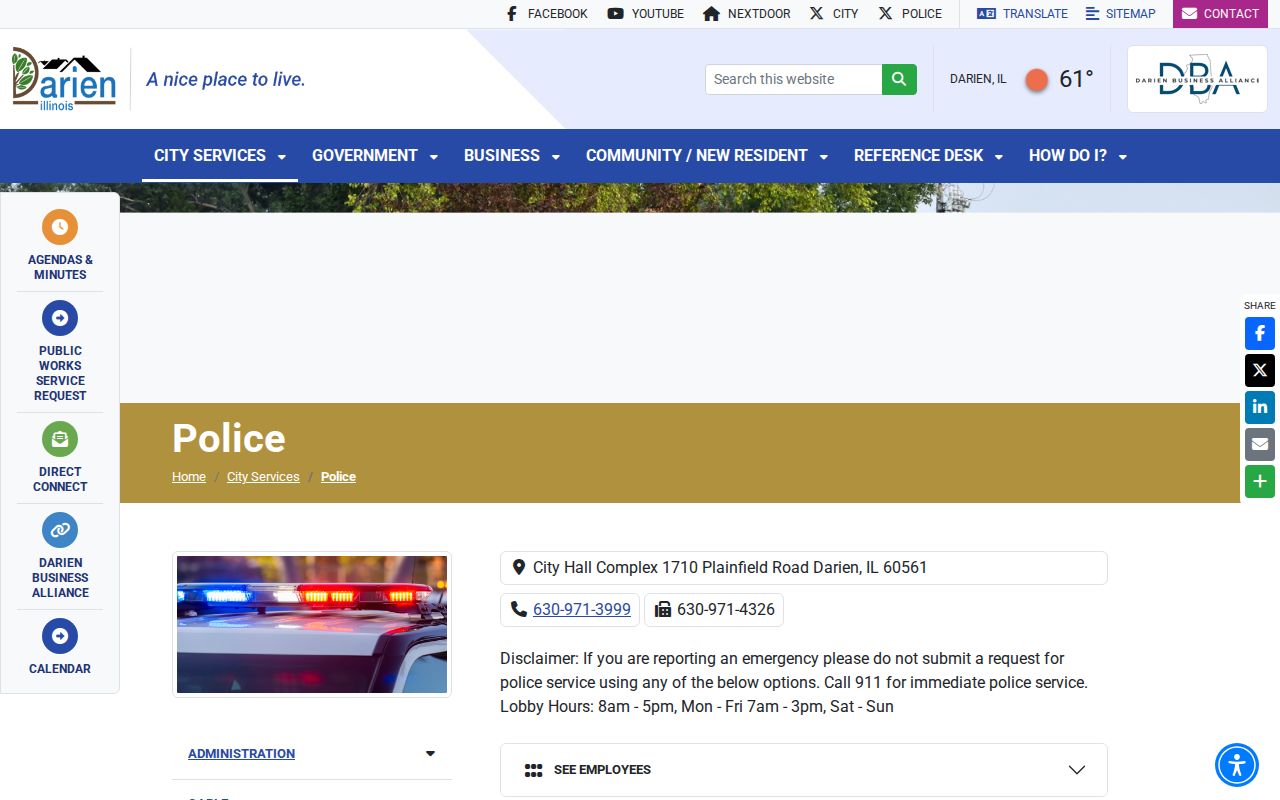1280x800 pixels.
Task: Open the YouTube link in top bar
Action: tap(646, 14)
